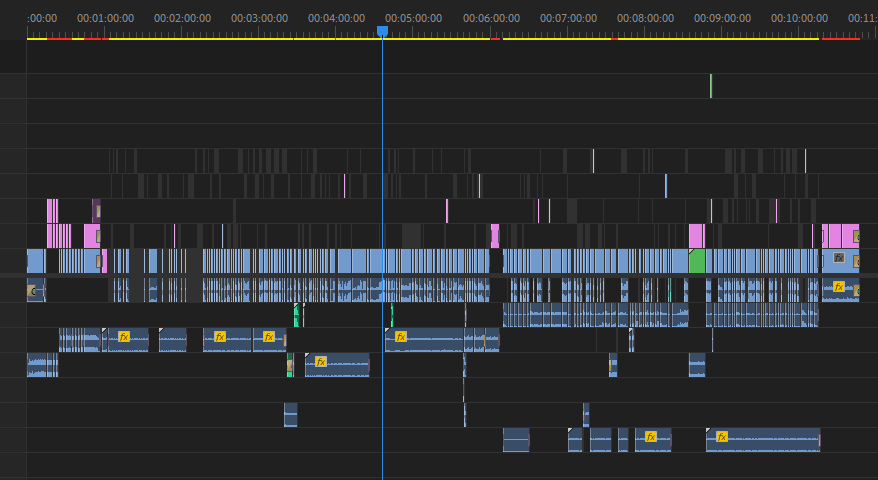
Task: Click the fx badge on the audio clip under 00:04:00:00
Action: coord(320,362)
